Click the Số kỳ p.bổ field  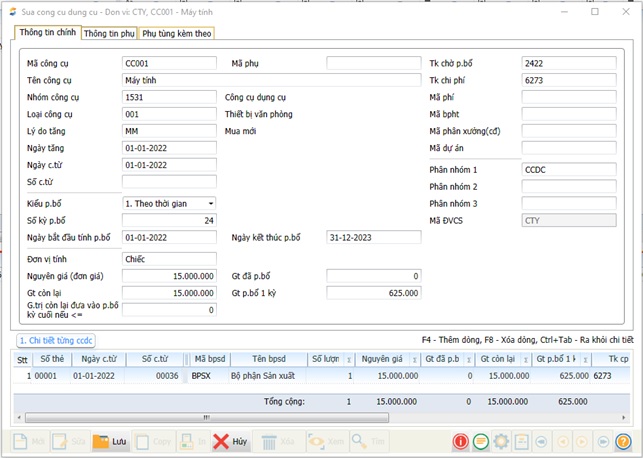(168, 220)
